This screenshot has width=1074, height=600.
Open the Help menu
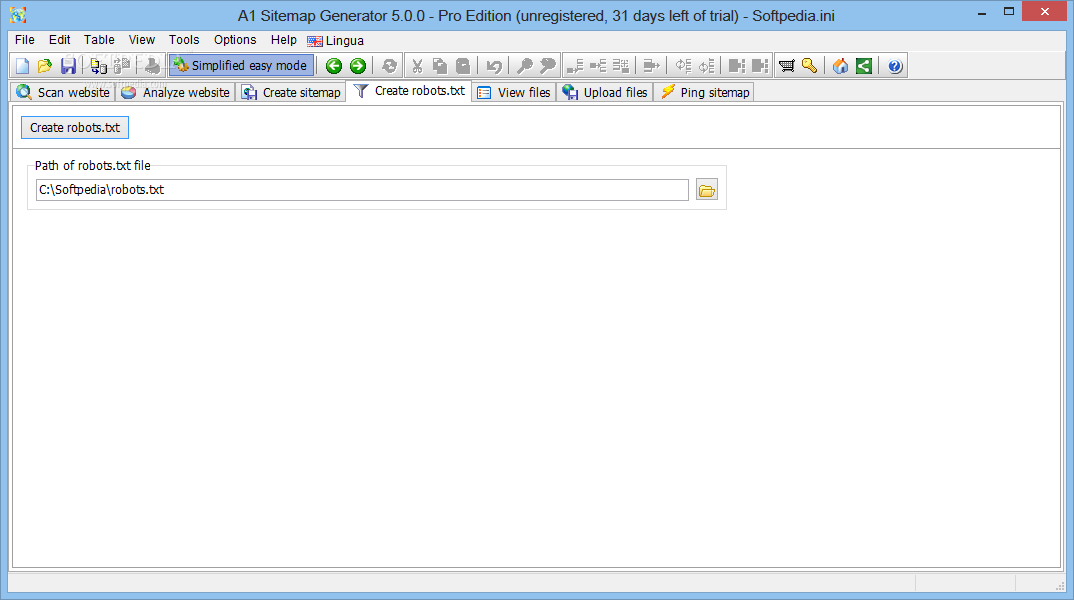point(284,40)
